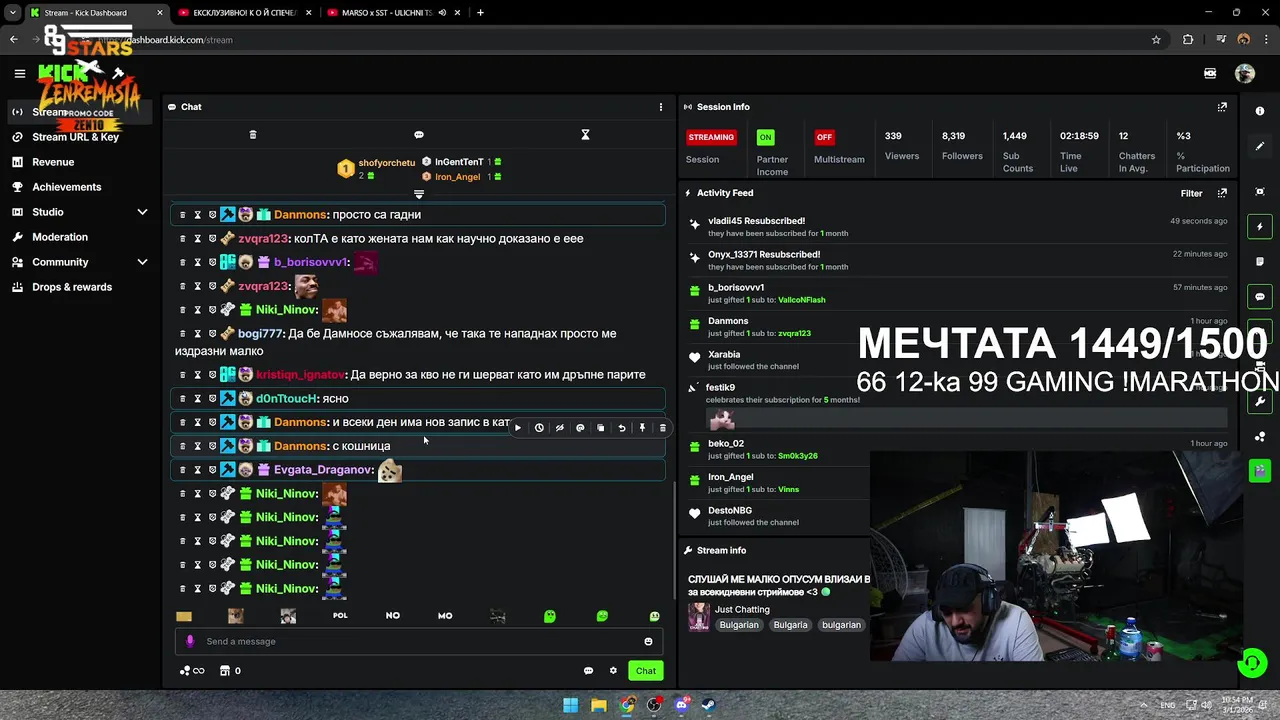Open Iron_Angel on the gift leaderboard
Image resolution: width=1280 pixels, height=720 pixels.
(457, 177)
